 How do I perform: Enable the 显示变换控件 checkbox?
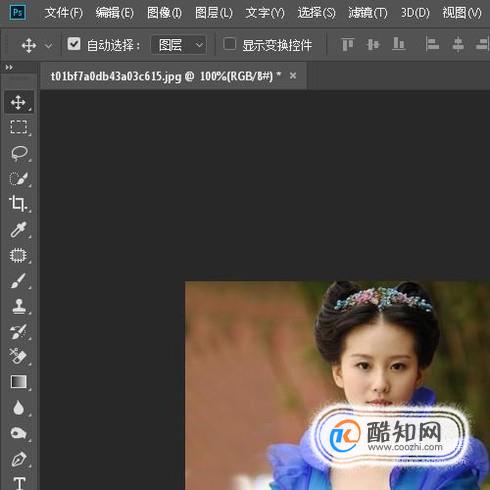(x=230, y=44)
